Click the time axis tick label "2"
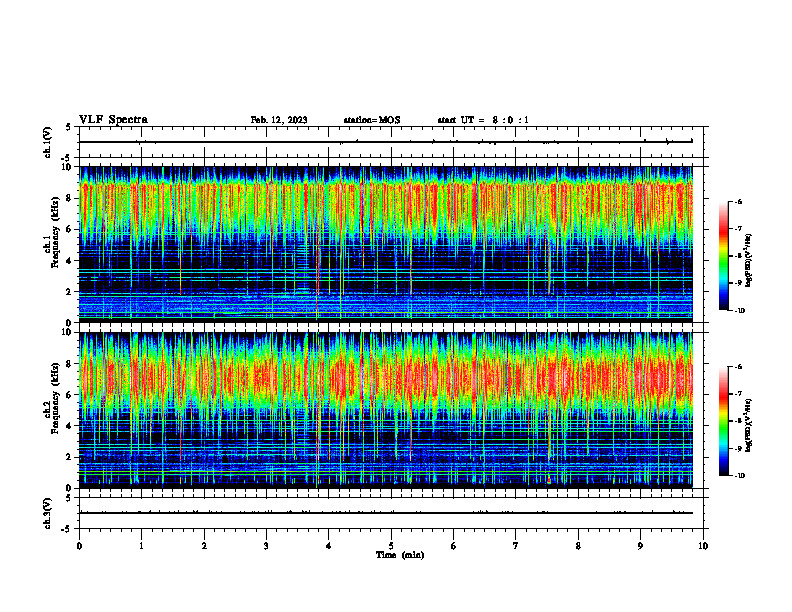792x612 pixels. point(204,546)
